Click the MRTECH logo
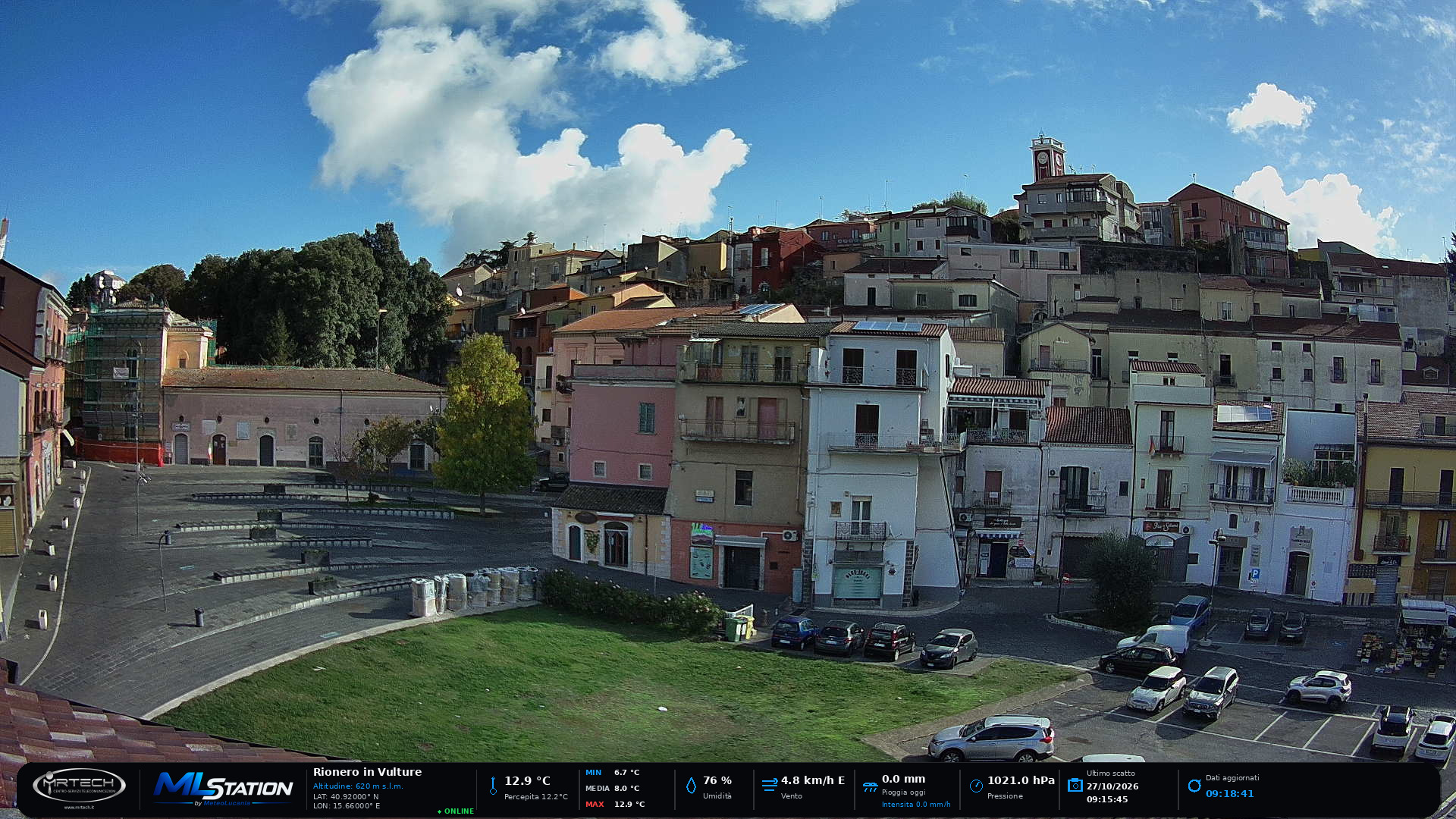This screenshot has height=819, width=1456. (79, 786)
